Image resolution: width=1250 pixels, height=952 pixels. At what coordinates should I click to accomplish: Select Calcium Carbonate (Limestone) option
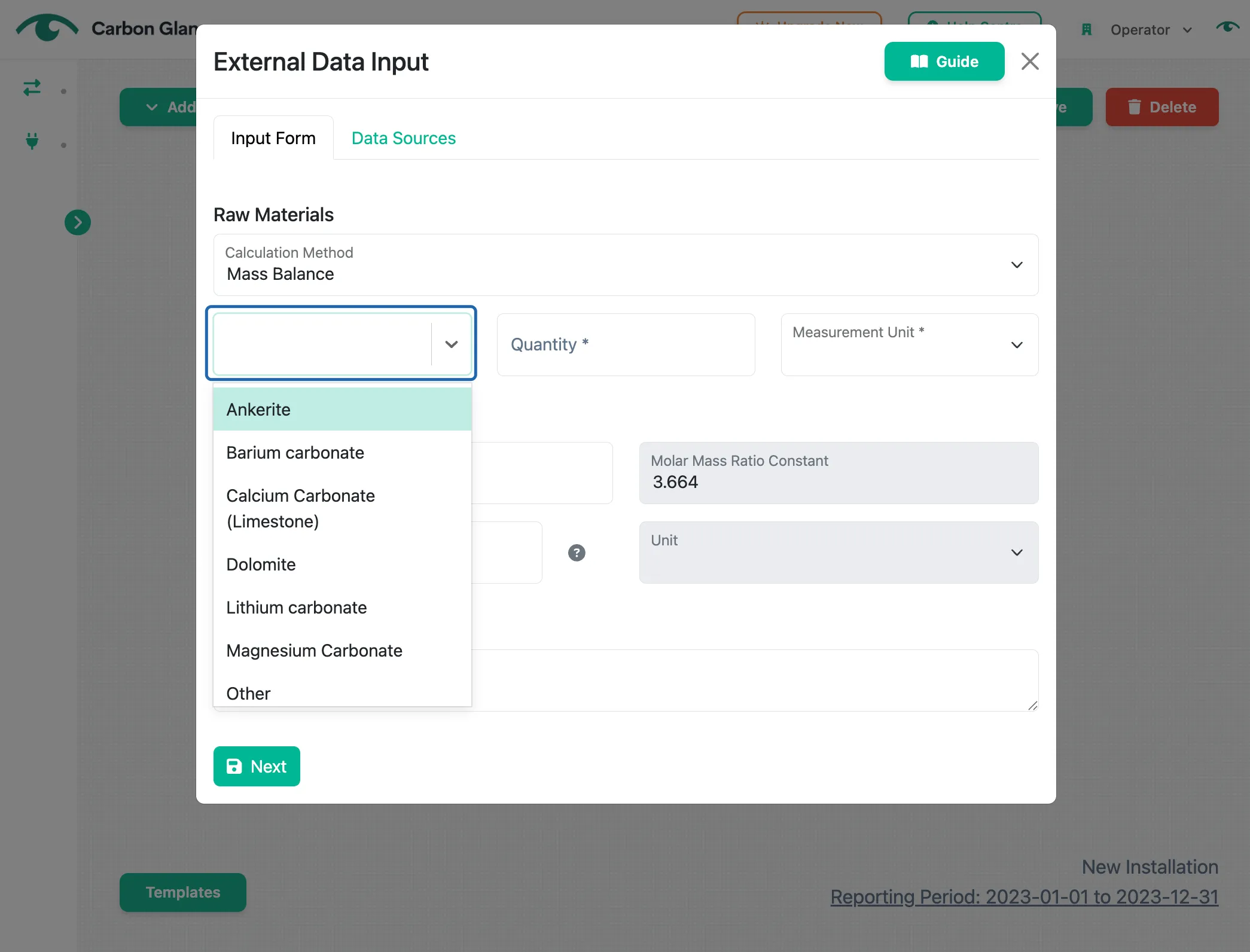[342, 508]
